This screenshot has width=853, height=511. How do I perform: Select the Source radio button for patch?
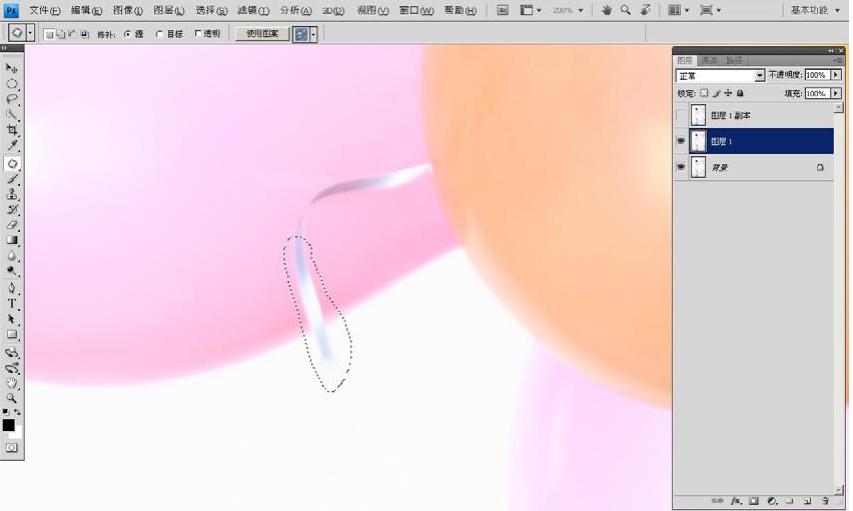(128, 34)
